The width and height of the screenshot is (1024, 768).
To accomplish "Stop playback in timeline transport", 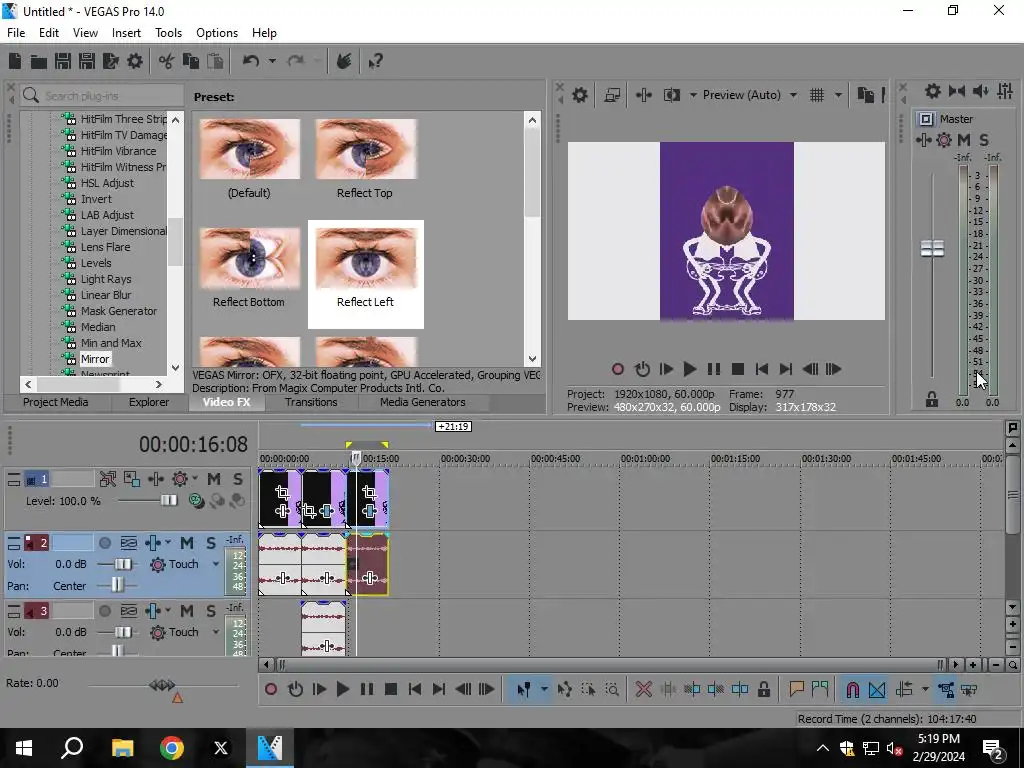I will pyautogui.click(x=391, y=690).
